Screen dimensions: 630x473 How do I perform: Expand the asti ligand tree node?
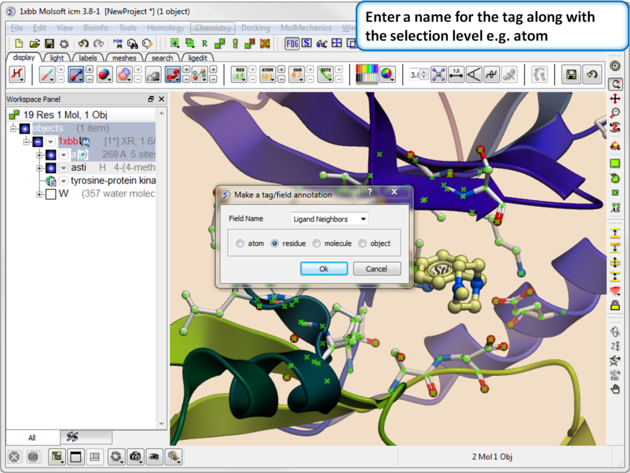pos(39,168)
